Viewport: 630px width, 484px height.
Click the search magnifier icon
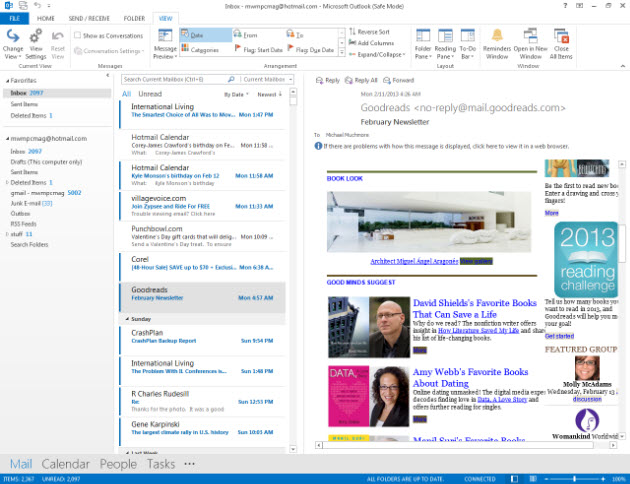(x=231, y=79)
